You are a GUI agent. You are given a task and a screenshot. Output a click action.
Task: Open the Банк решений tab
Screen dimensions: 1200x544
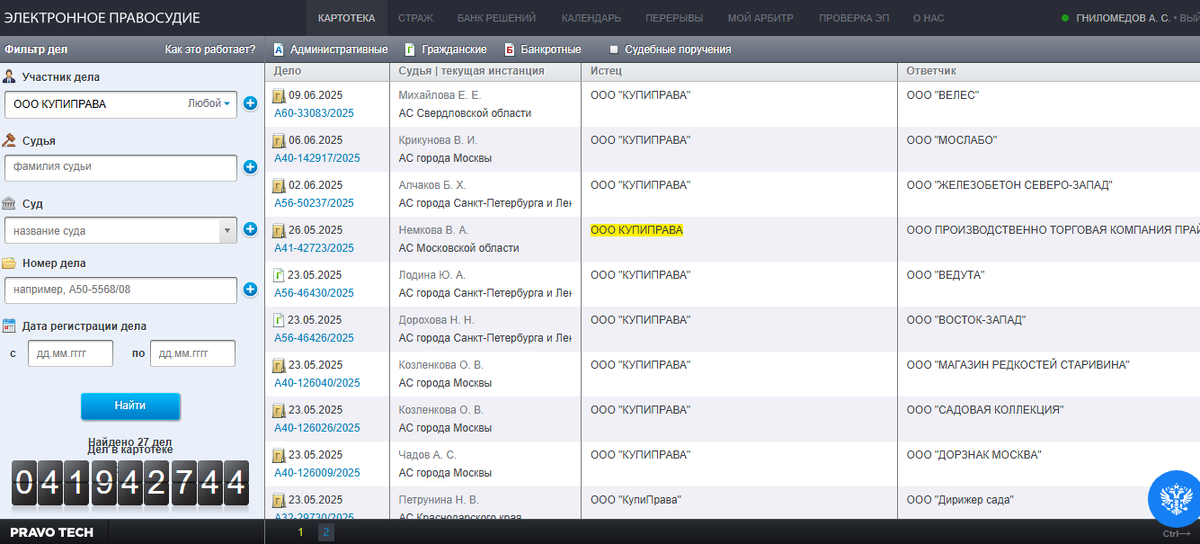[496, 18]
